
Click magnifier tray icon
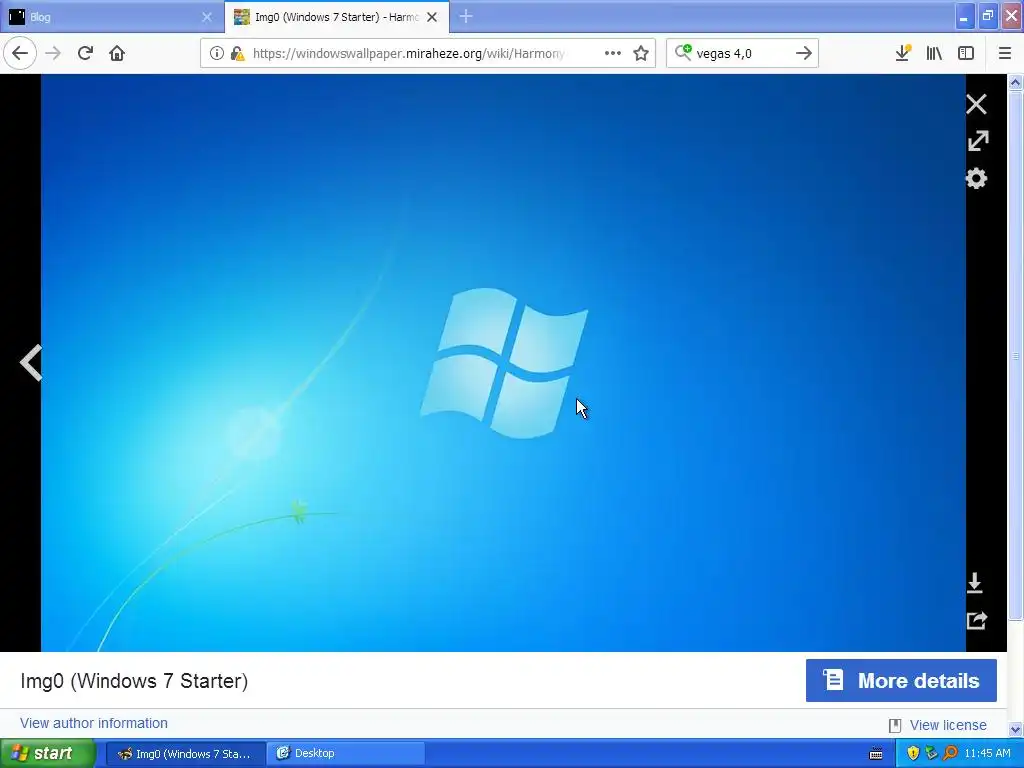(x=950, y=754)
